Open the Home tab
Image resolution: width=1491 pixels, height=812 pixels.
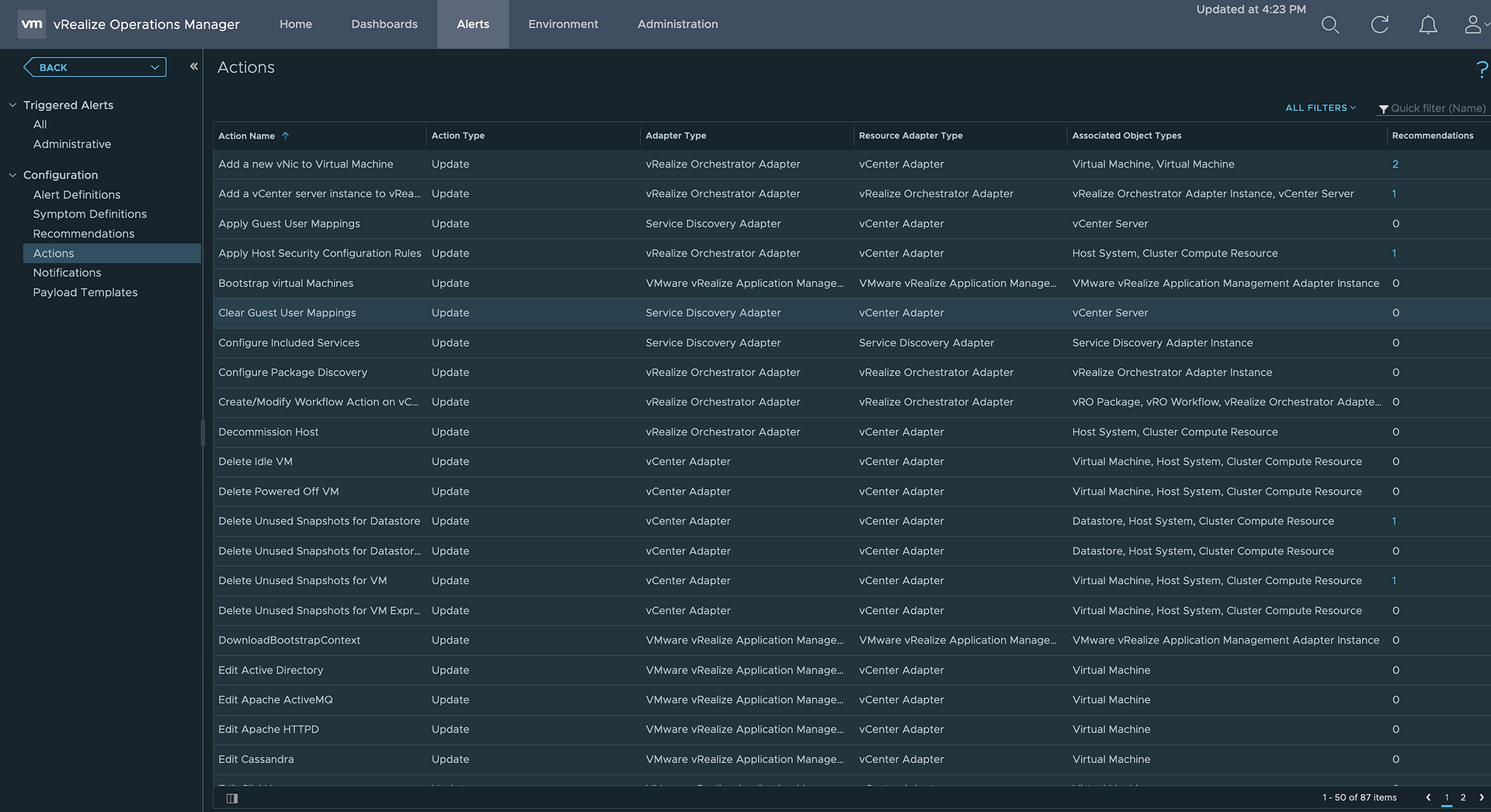pos(296,24)
